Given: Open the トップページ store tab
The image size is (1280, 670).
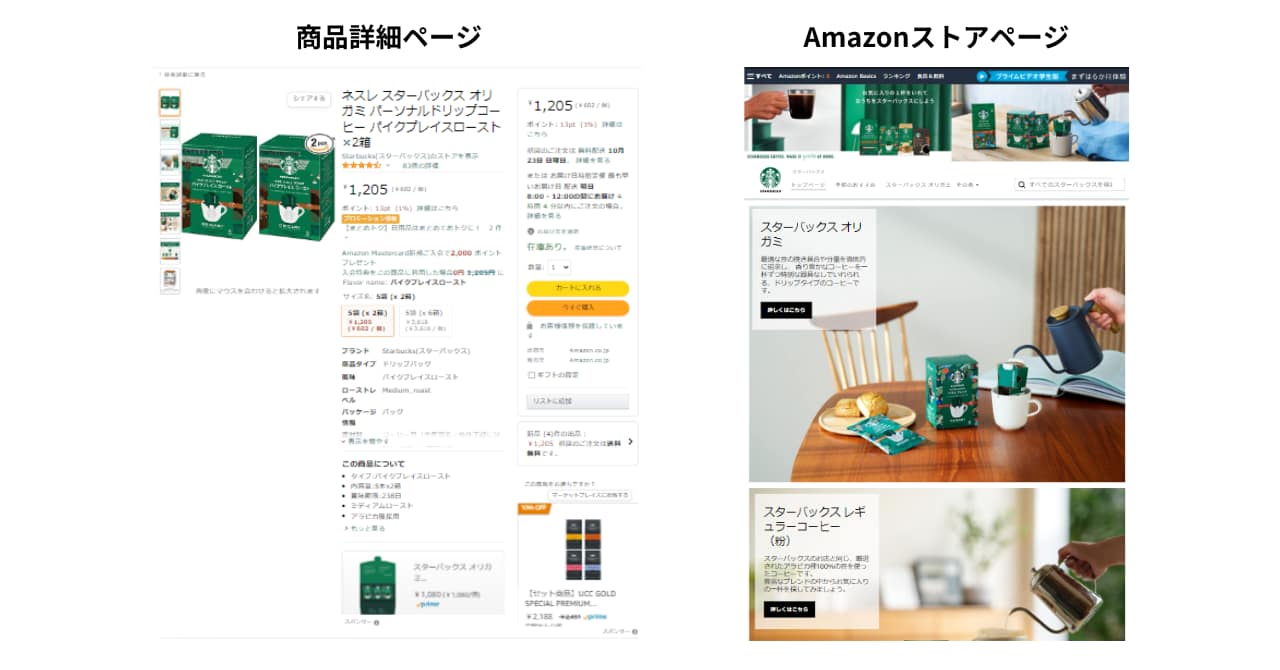Looking at the screenshot, I should [x=808, y=185].
